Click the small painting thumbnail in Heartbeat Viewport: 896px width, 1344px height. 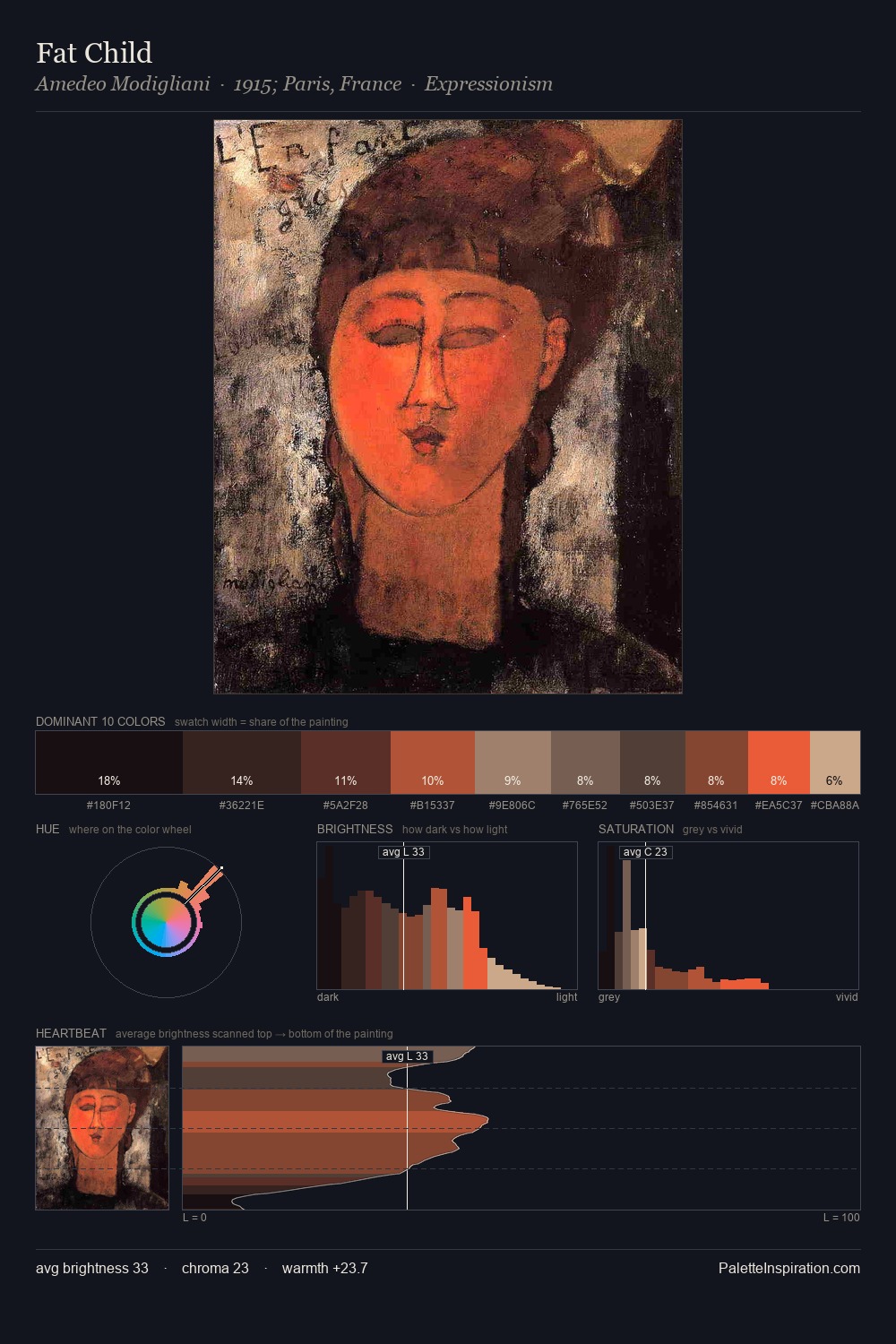pos(102,1128)
